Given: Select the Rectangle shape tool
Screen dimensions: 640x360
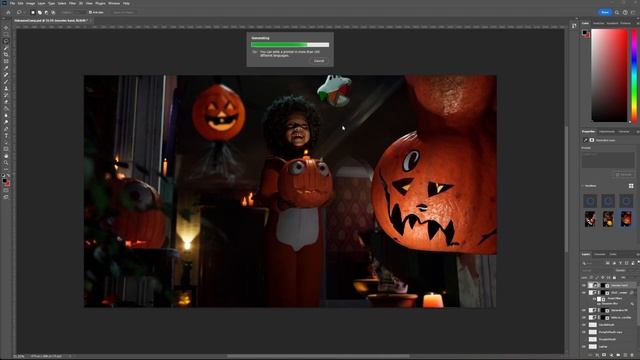Looking at the screenshot, I should click(6, 149).
